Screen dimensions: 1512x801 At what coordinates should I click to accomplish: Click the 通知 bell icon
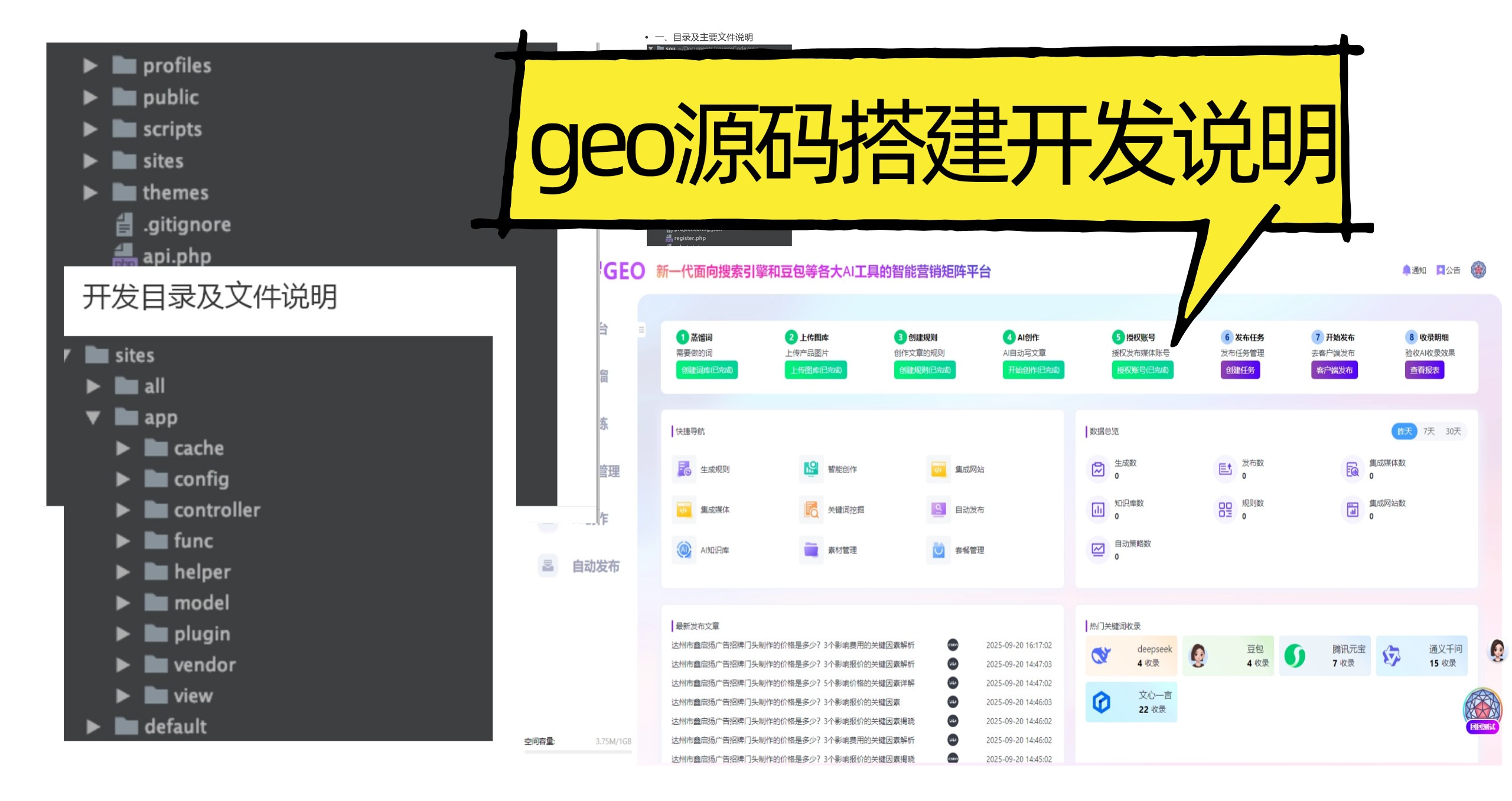(x=1406, y=270)
